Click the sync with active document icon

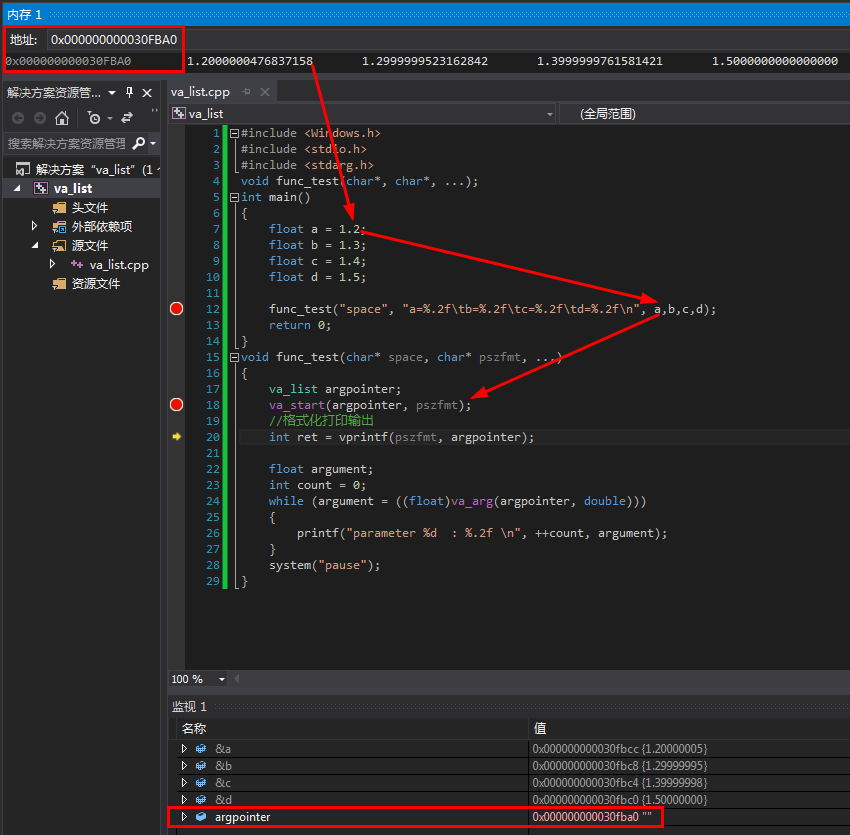pyautogui.click(x=127, y=118)
